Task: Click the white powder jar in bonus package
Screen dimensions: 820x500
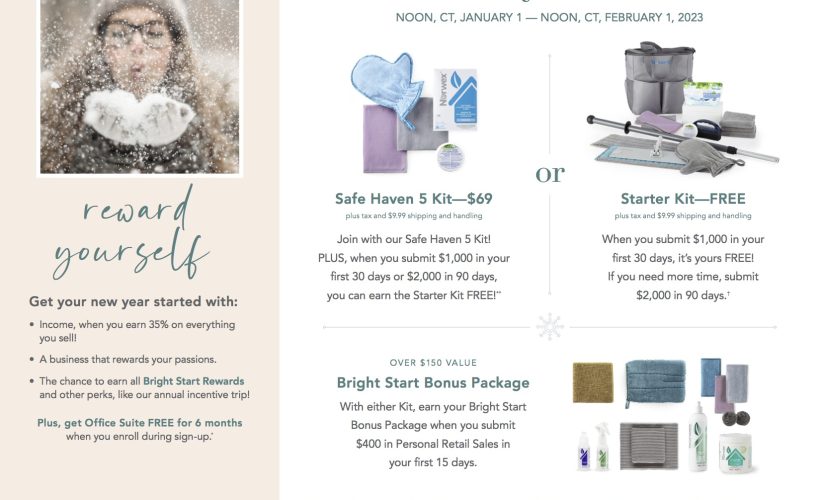Action: tap(736, 454)
